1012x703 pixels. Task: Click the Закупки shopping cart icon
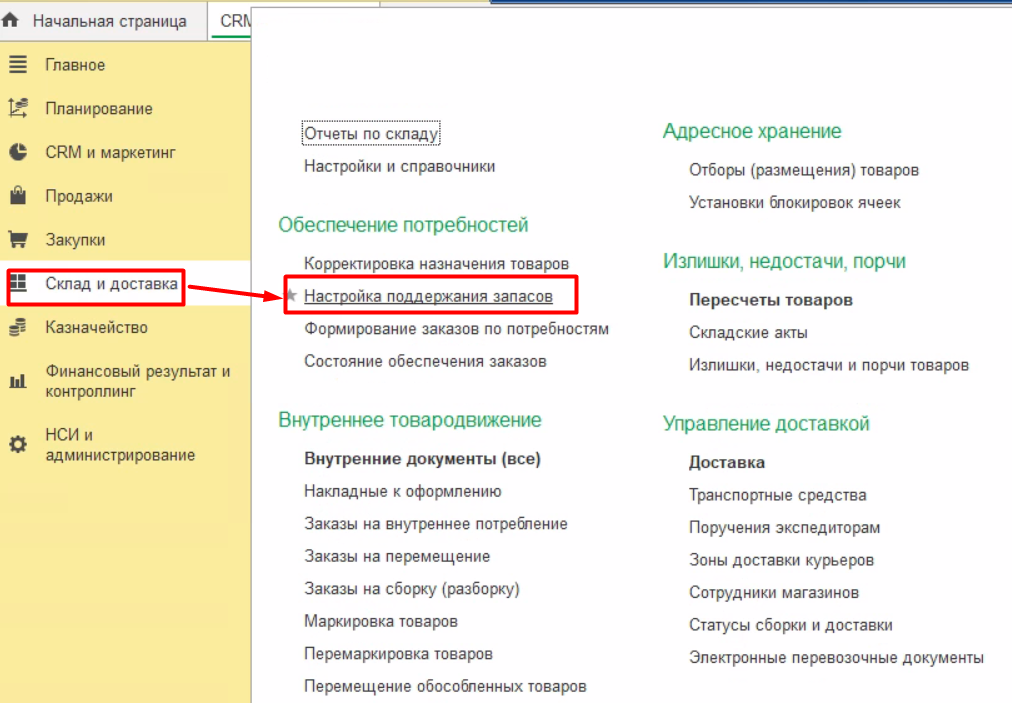[17, 240]
